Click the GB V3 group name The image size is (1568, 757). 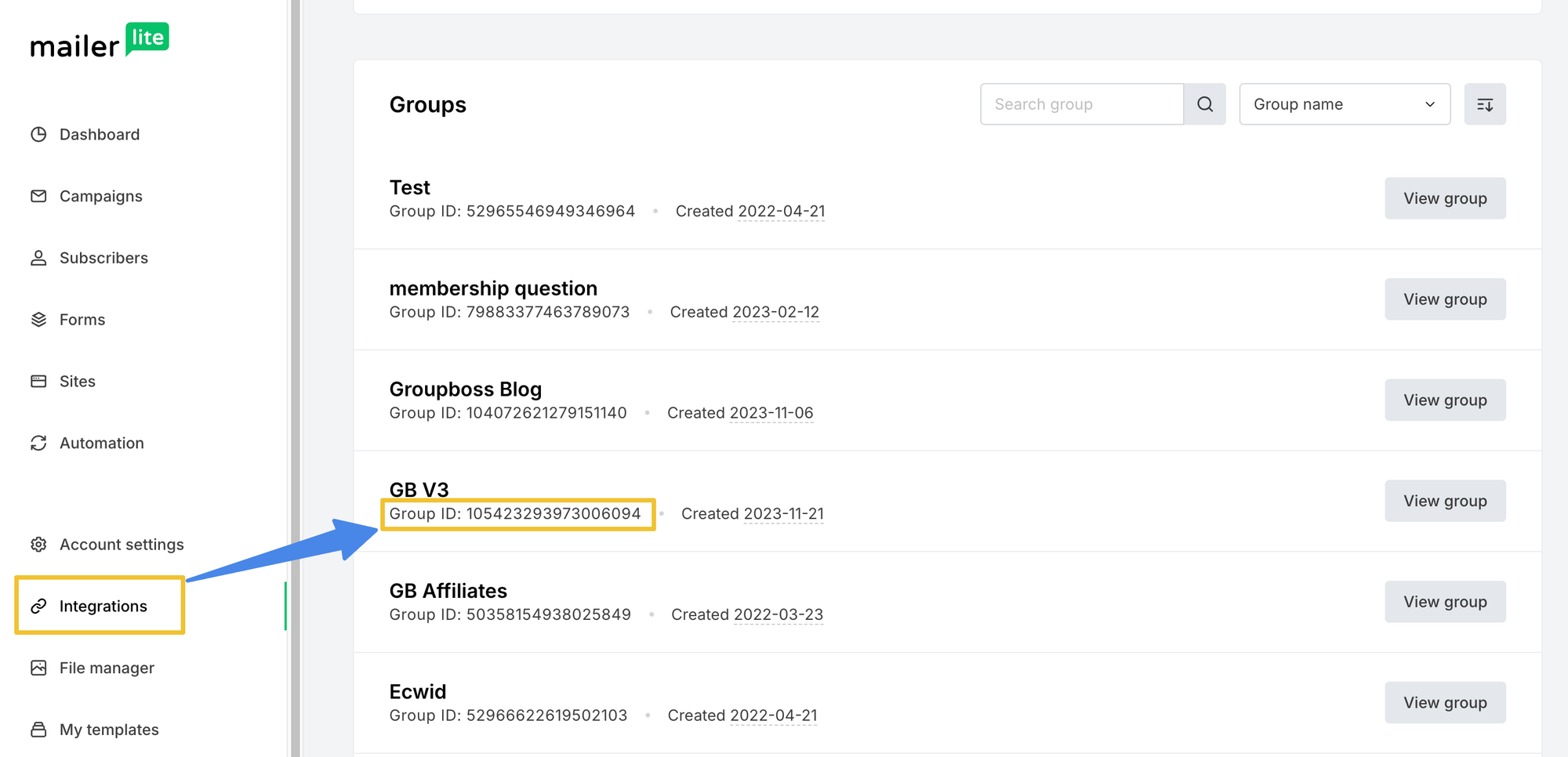click(x=419, y=490)
